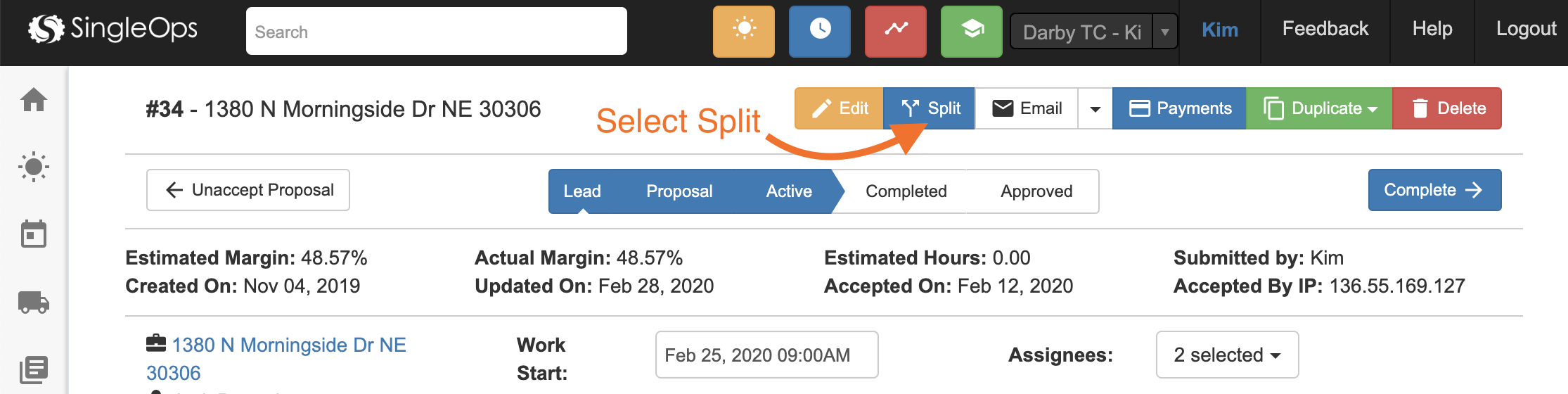Expand the Duplicate dropdown button
The height and width of the screenshot is (394, 1568).
point(1319,108)
